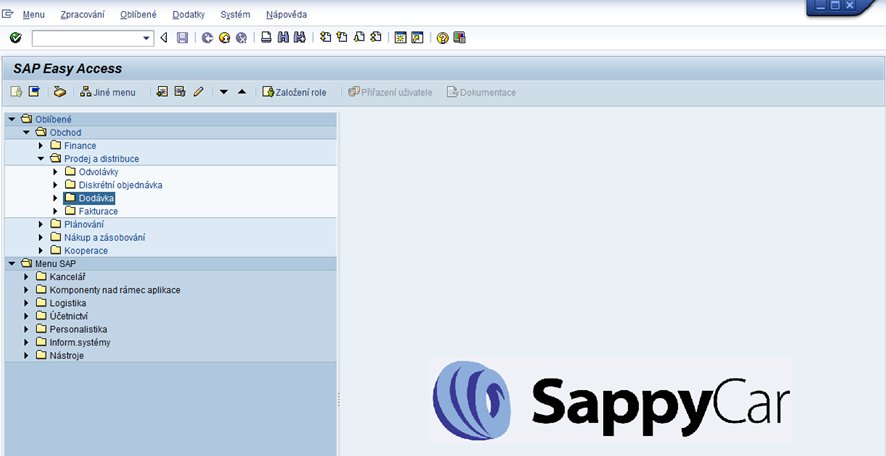The image size is (886, 456).
Task: Go to the last page icon
Action: tap(376, 38)
